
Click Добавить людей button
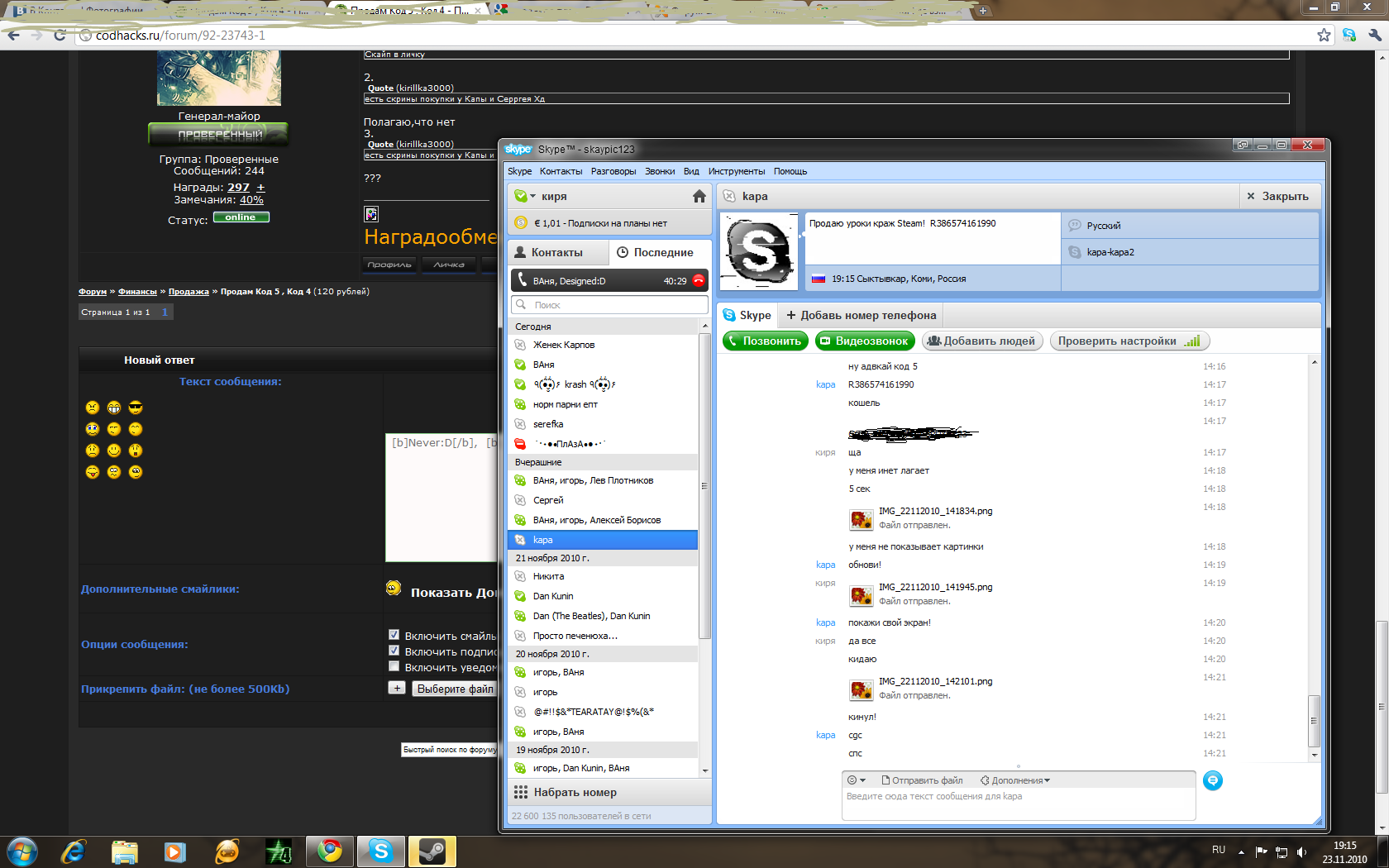(981, 341)
